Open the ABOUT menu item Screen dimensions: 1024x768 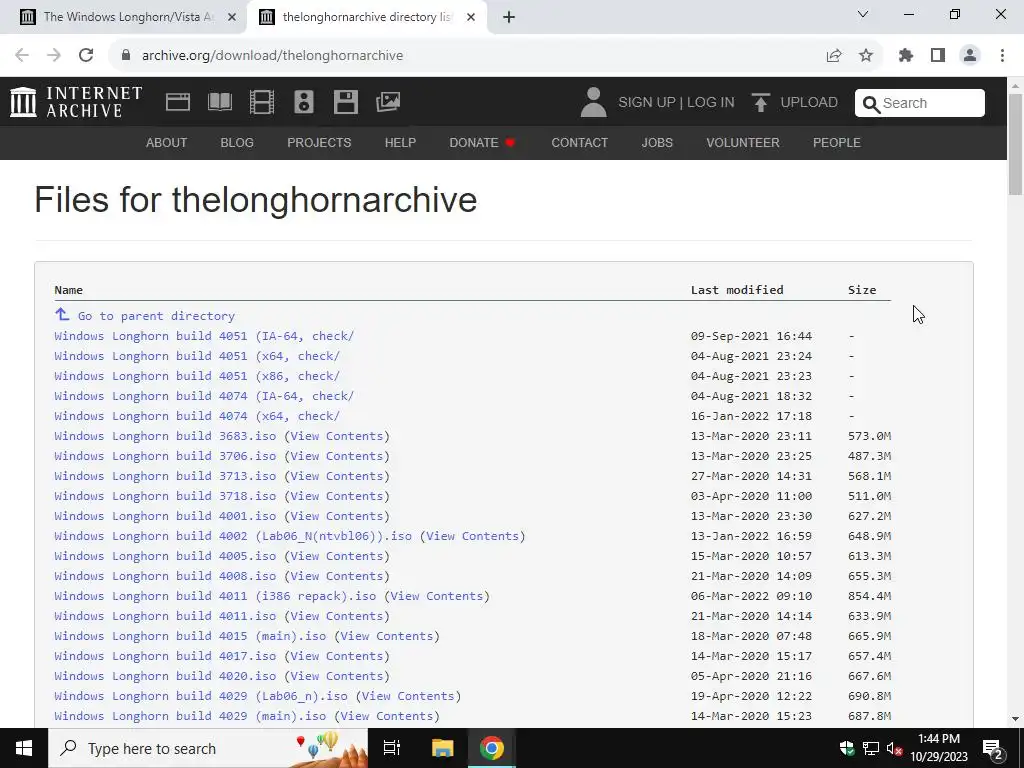167,142
